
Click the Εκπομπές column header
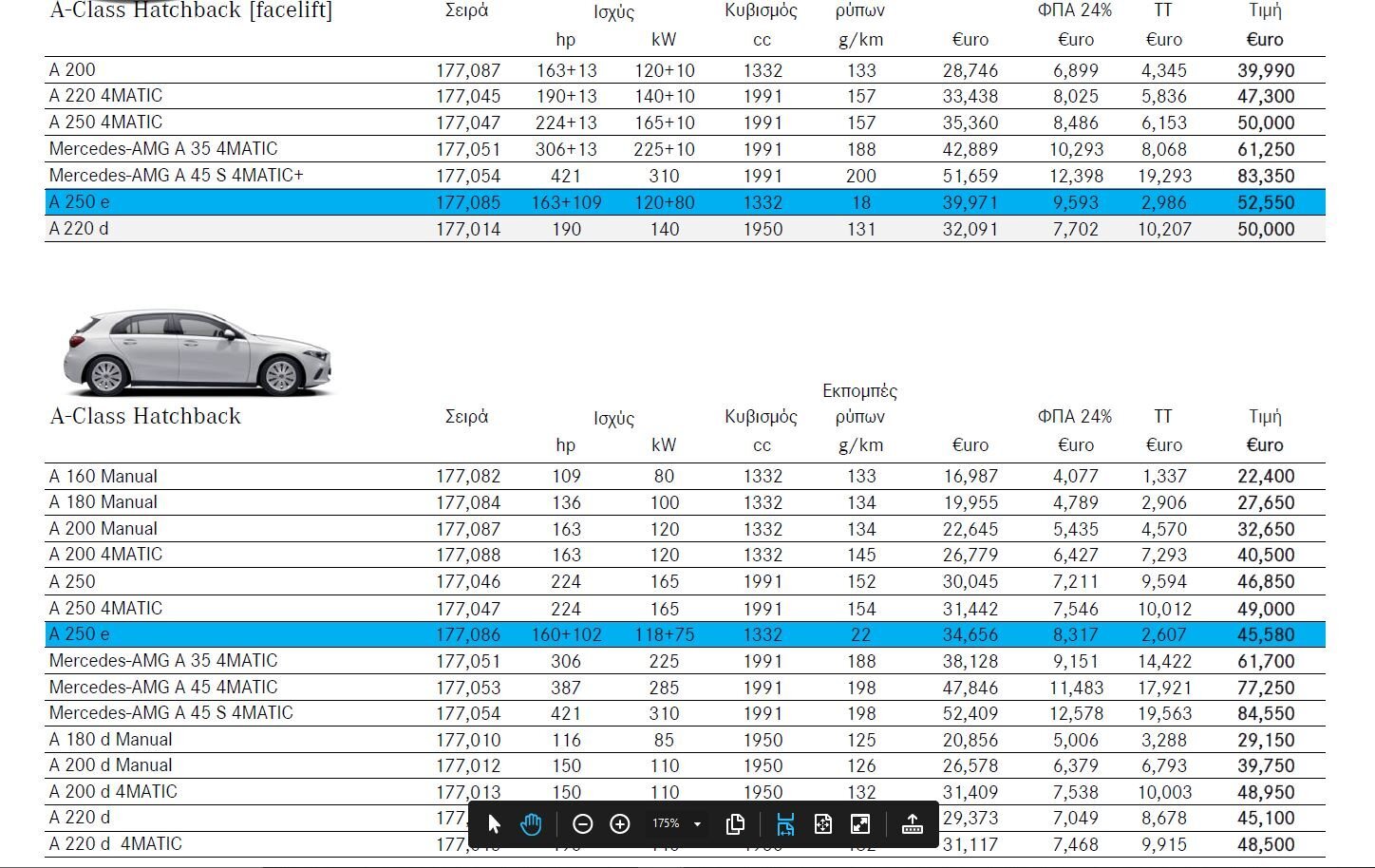point(860,390)
